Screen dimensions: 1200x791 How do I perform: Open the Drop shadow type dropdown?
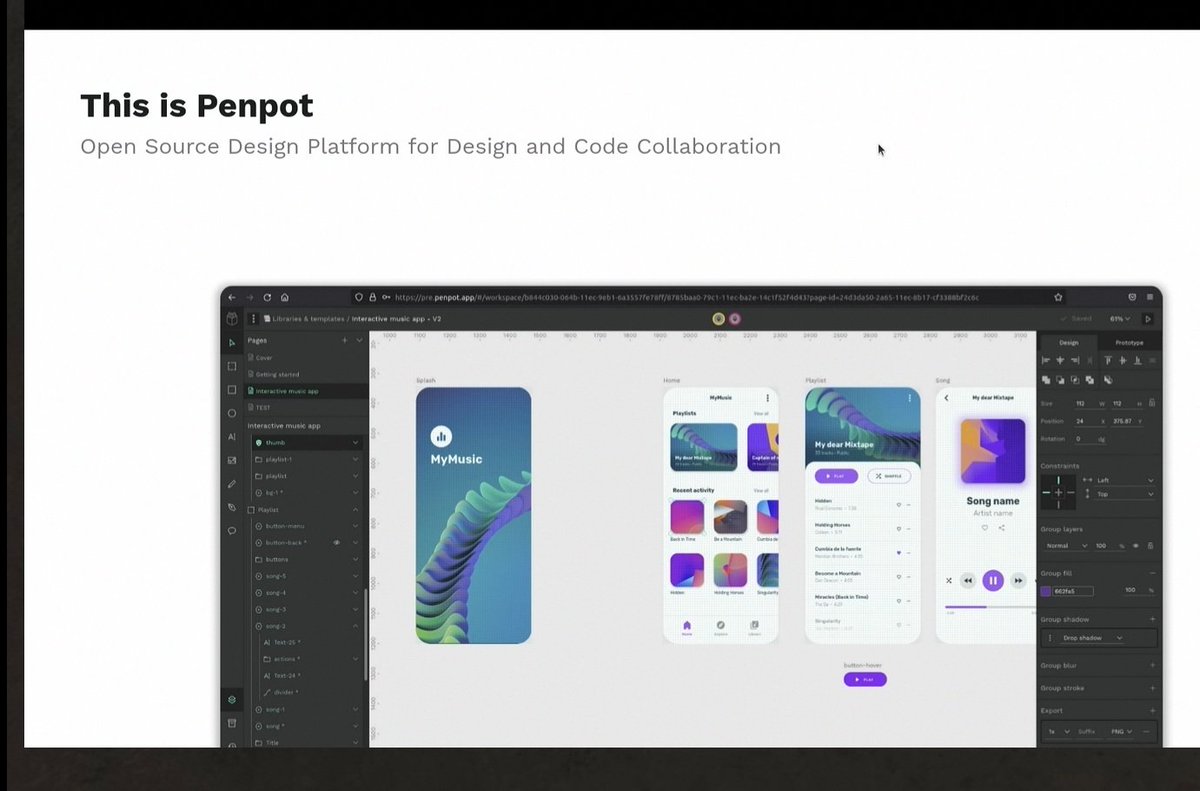point(1091,638)
